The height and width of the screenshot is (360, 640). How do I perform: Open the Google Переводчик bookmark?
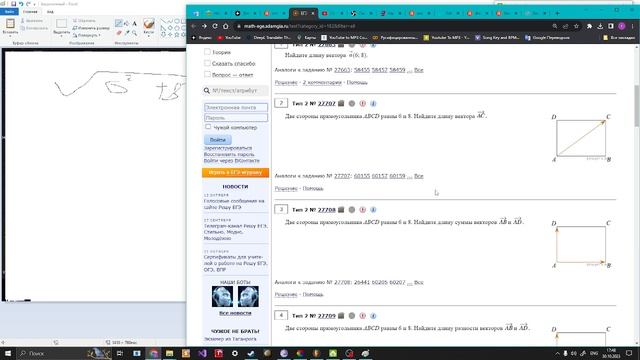tap(547, 38)
